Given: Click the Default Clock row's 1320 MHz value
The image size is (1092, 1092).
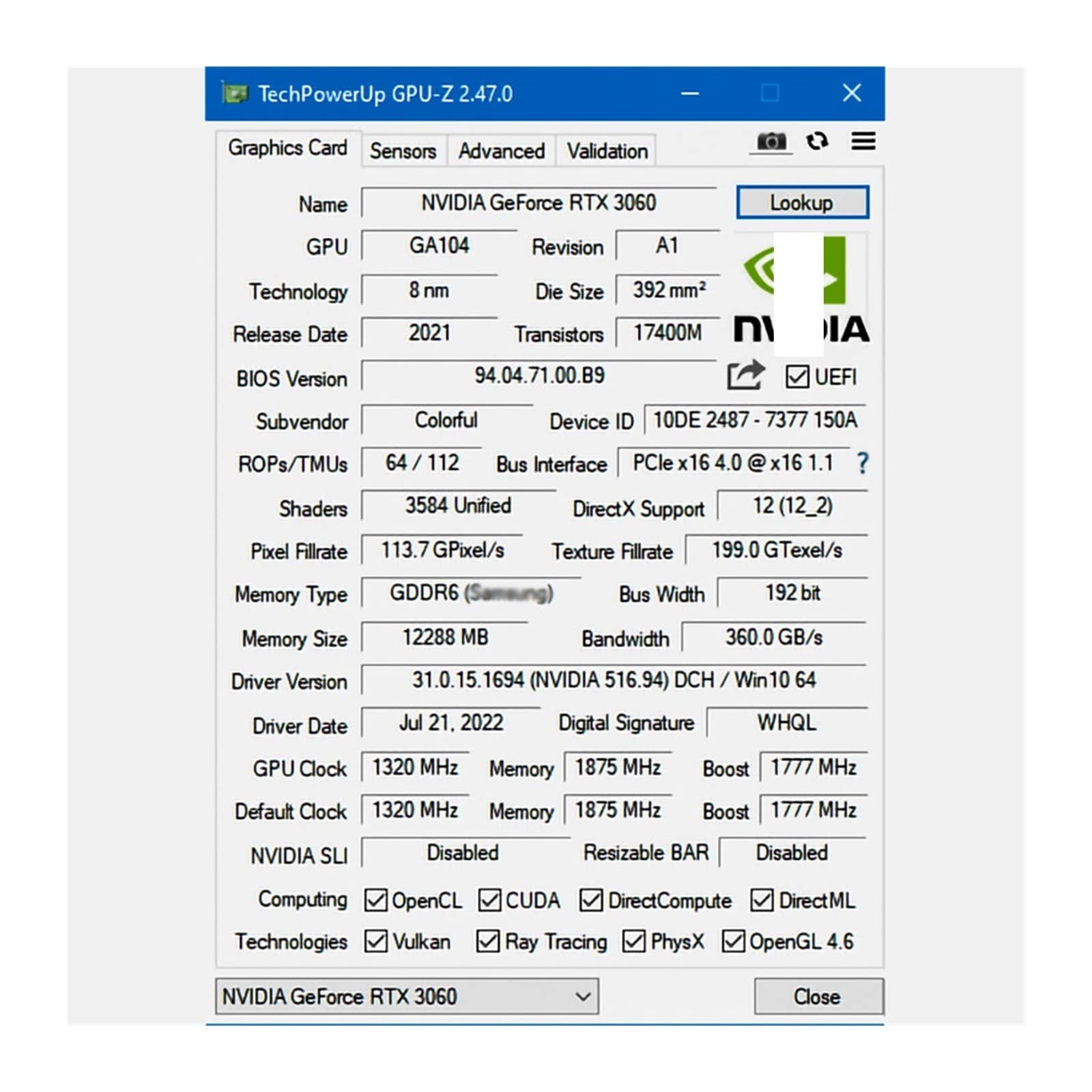Looking at the screenshot, I should pyautogui.click(x=415, y=810).
